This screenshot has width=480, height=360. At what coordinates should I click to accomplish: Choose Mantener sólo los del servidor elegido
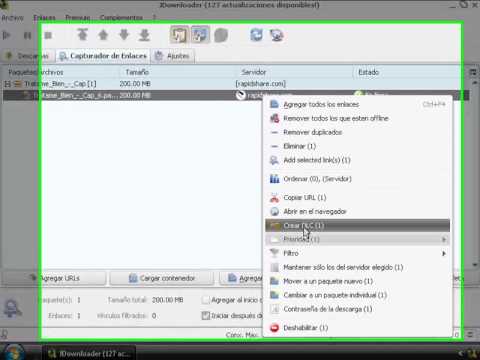[357, 267]
